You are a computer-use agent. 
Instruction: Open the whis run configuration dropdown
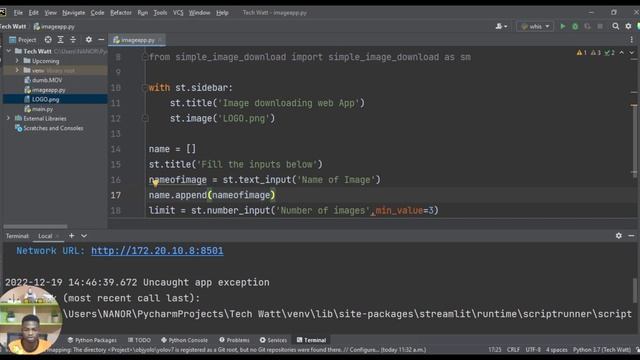(x=535, y=27)
